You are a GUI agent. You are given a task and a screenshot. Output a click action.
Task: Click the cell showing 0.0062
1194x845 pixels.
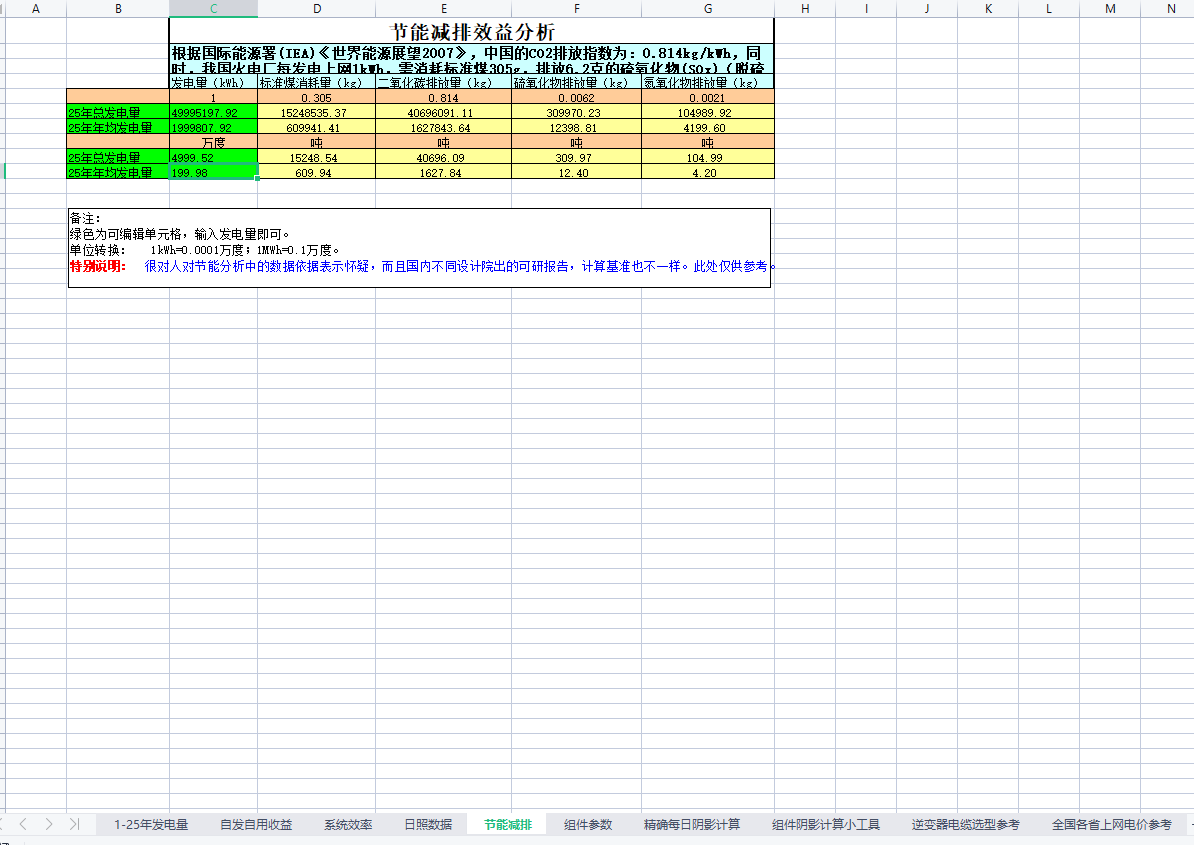pos(576,97)
